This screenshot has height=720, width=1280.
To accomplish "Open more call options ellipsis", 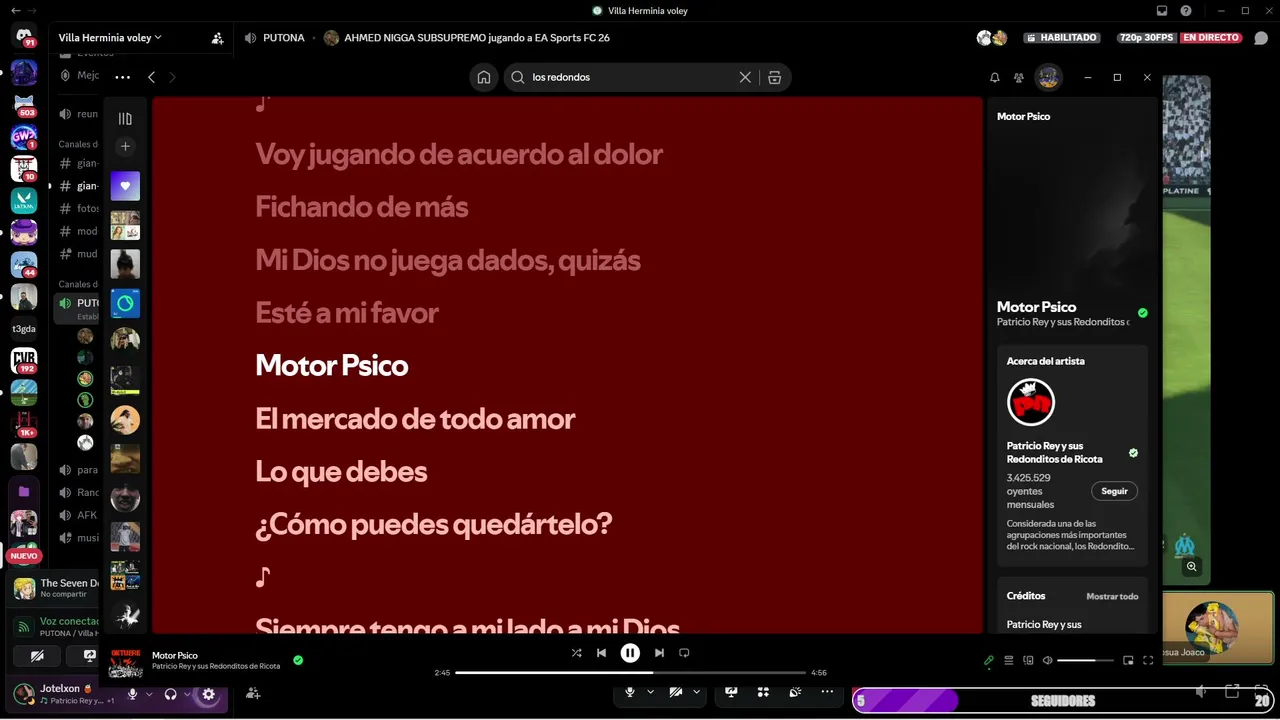I will click(x=827, y=692).
